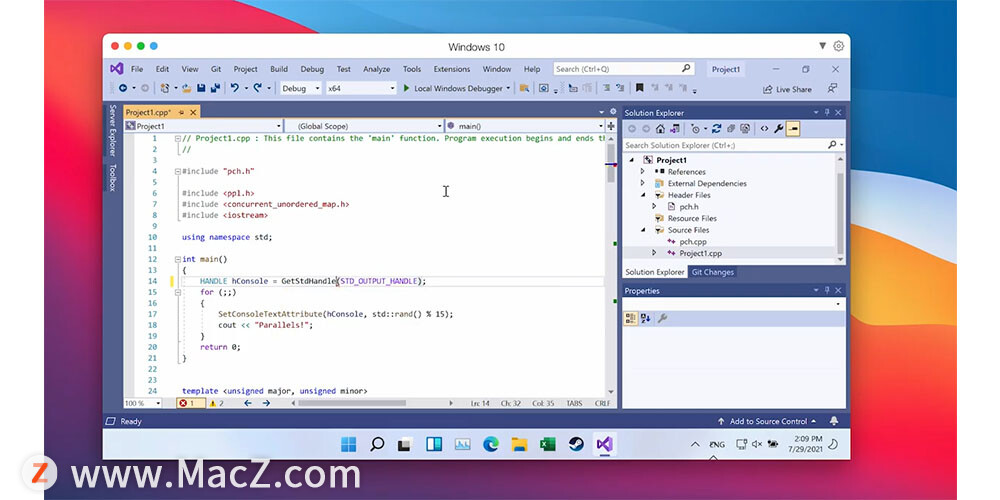Open the Server Explorer side tab
The height and width of the screenshot is (500, 1000).
point(112,131)
